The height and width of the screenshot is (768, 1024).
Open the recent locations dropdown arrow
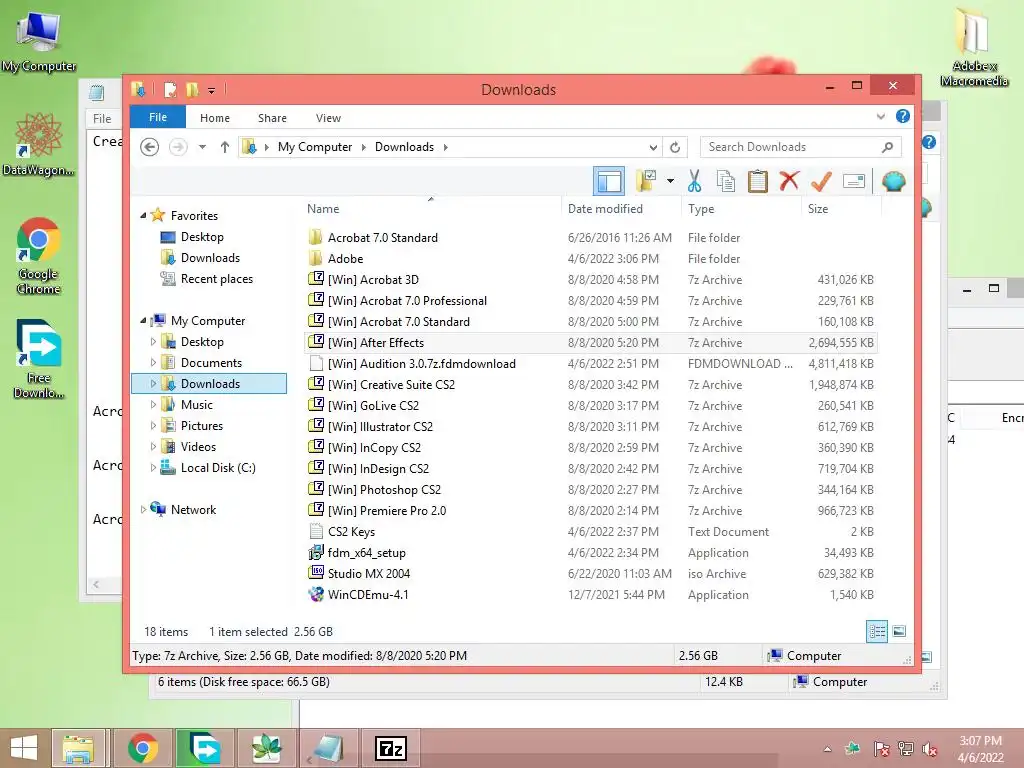[202, 147]
